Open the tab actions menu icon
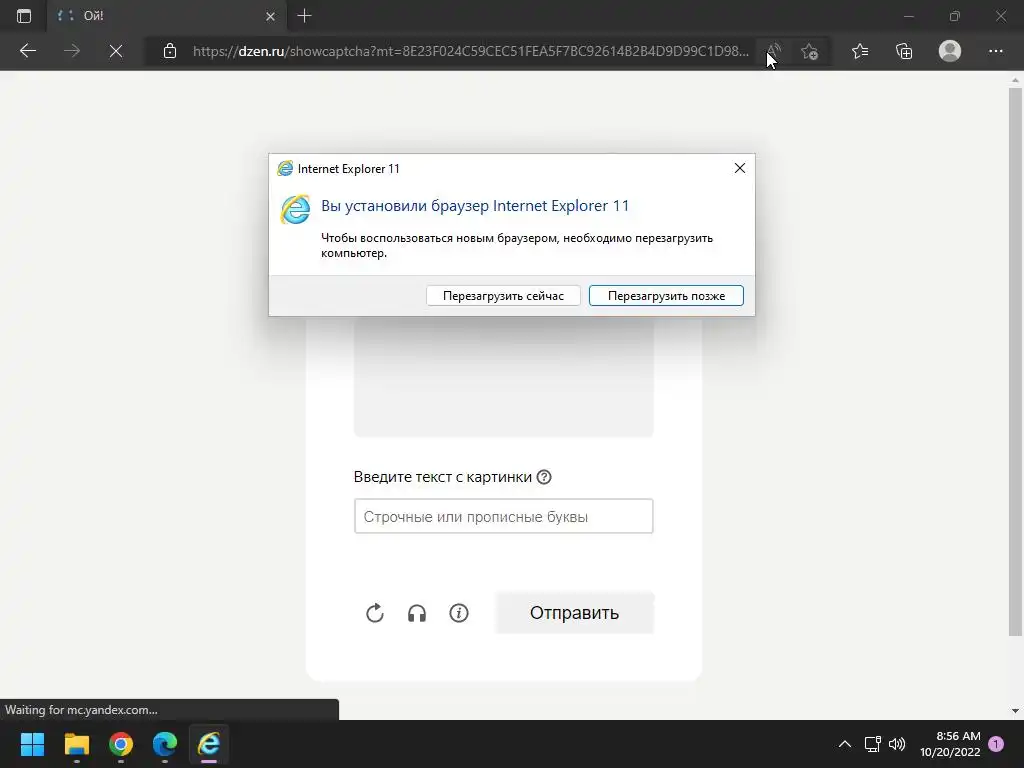 24,16
